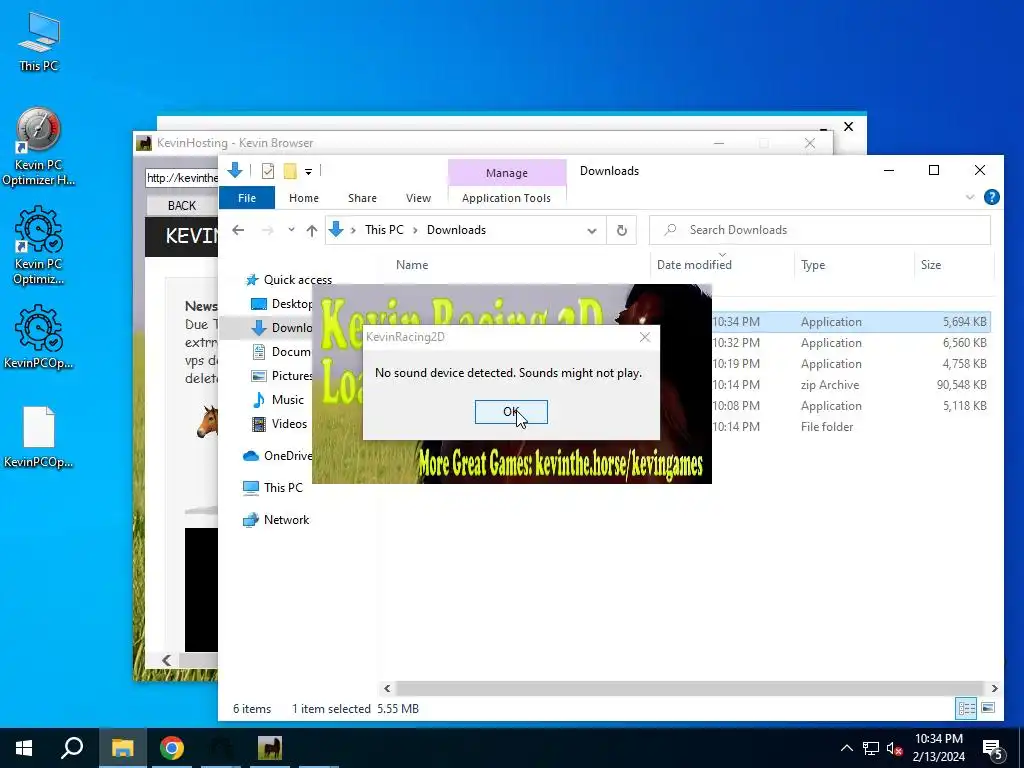Switch to Large icons view in status bar
The image size is (1024, 768).
pyautogui.click(x=988, y=708)
